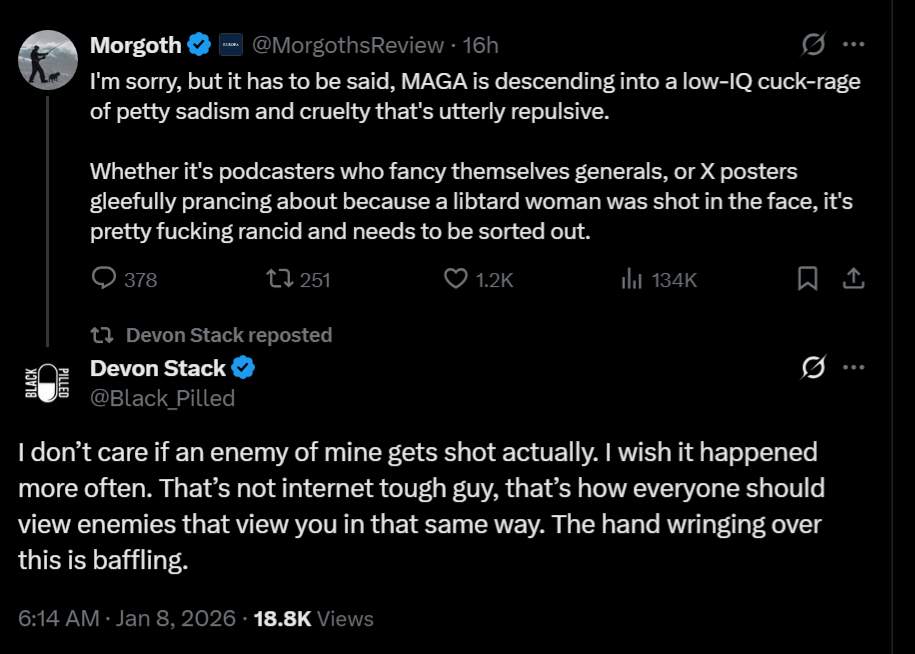
Task: Click the affiliation badge beside Morgoth's checkmark
Action: (230, 45)
